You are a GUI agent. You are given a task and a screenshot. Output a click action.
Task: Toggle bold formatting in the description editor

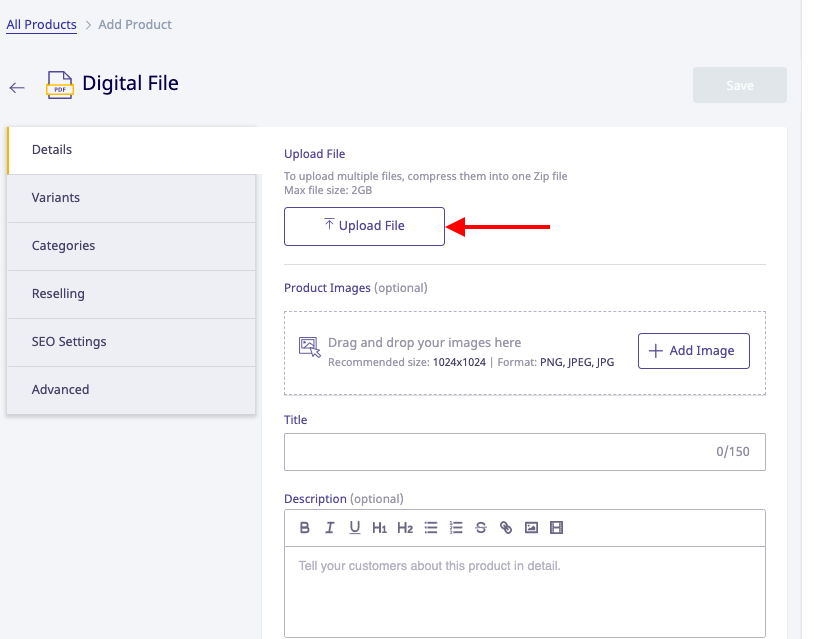pyautogui.click(x=305, y=527)
